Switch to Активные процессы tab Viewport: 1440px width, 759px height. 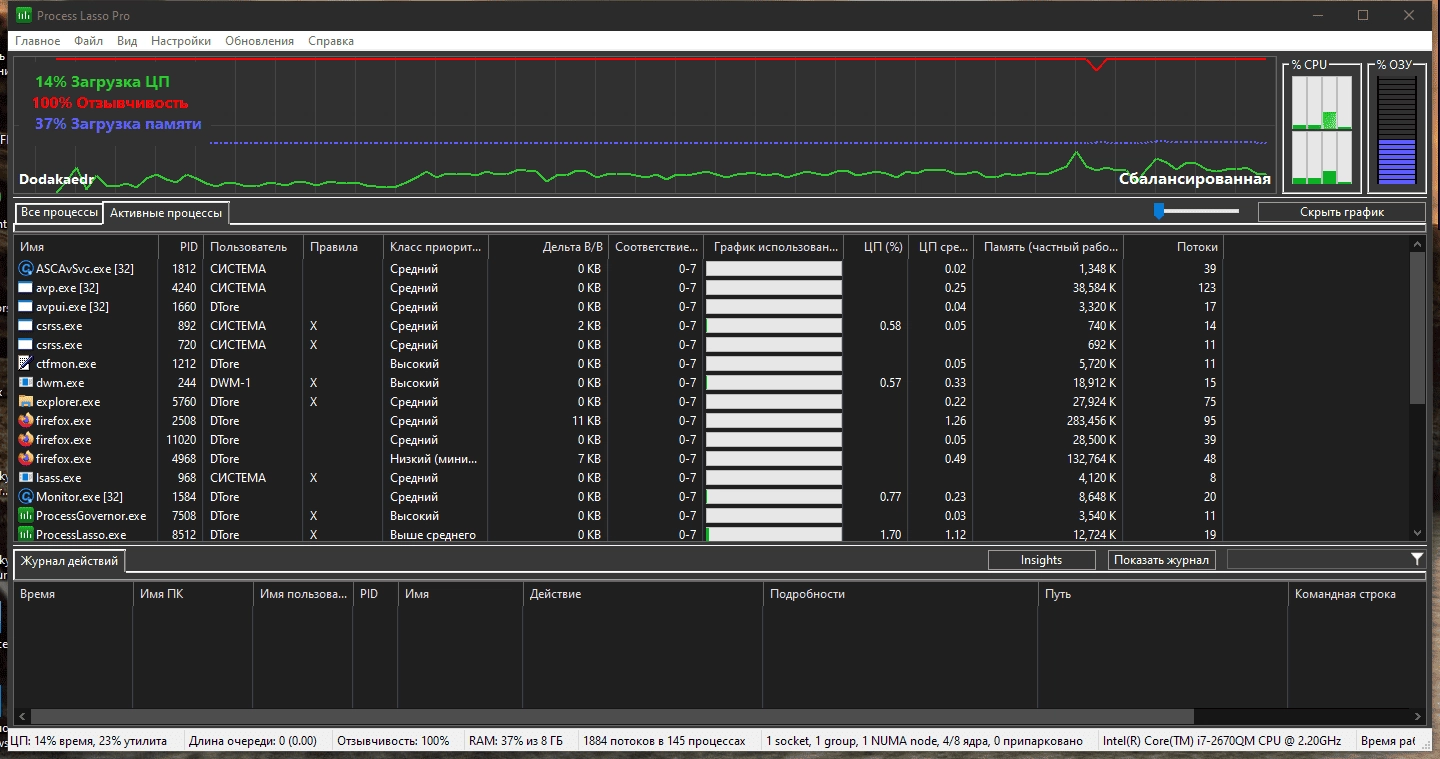[x=166, y=213]
